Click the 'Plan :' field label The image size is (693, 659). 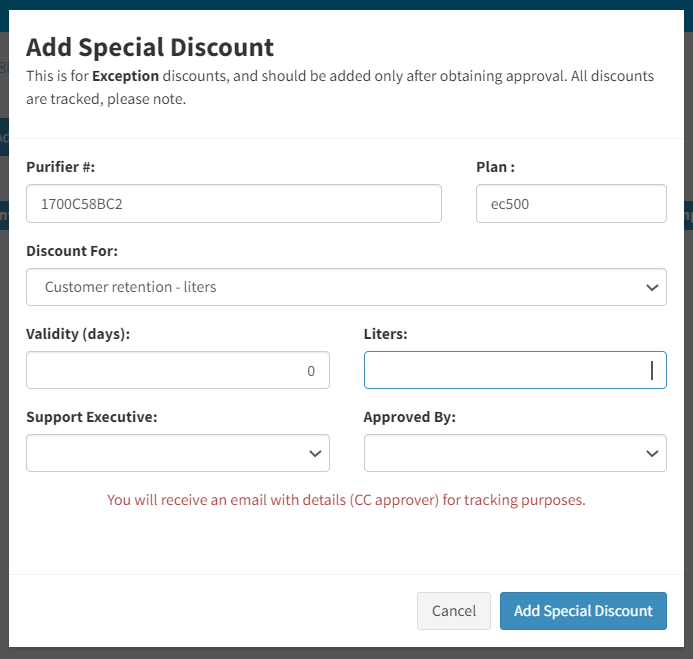(x=495, y=167)
